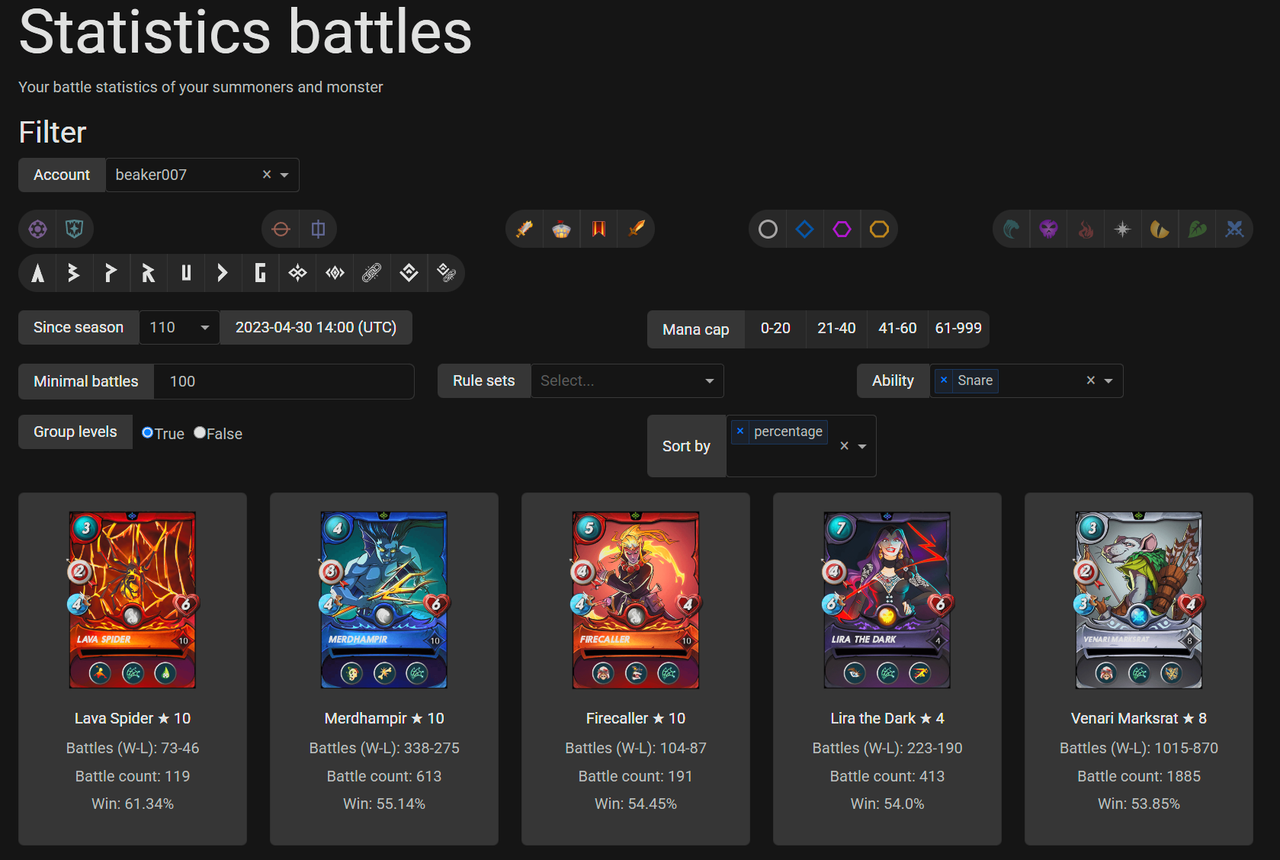The width and height of the screenshot is (1280, 860).
Task: Select the 21-40 mana cap range
Action: (x=836, y=328)
